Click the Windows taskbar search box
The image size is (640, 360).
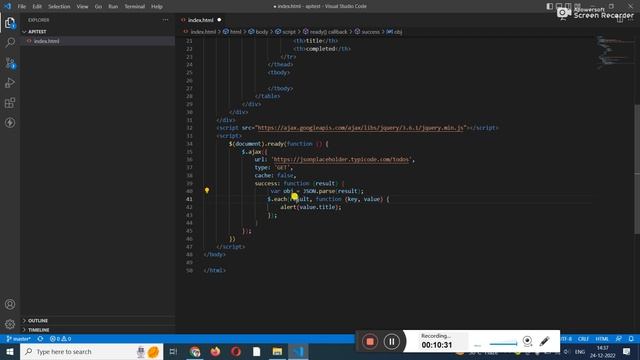click(91, 351)
